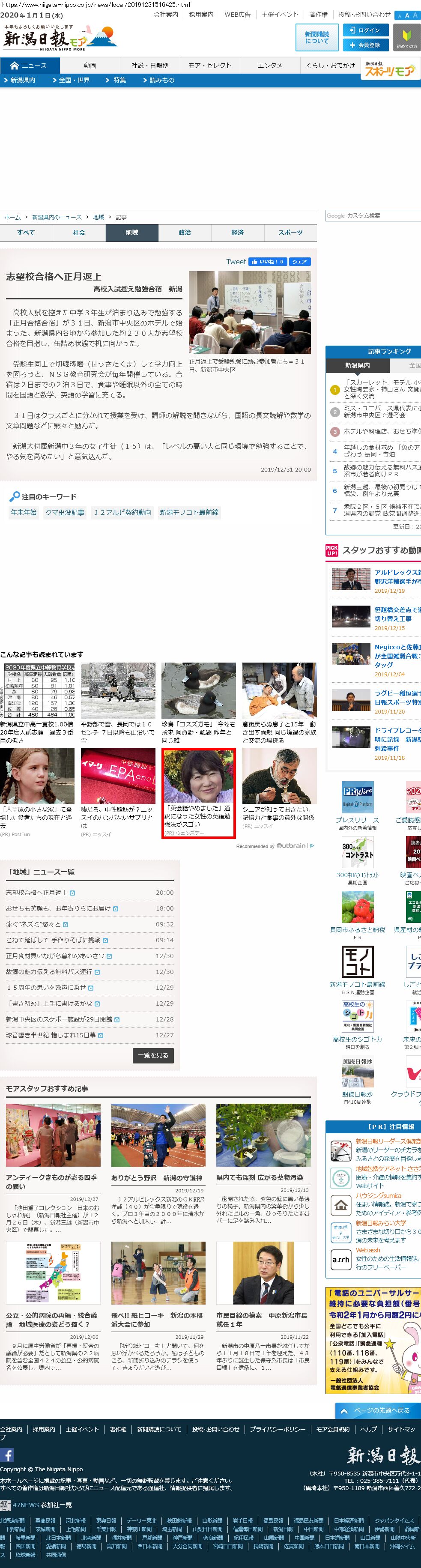Expand the 新潟県内 submenu arrow
421x1568 pixels.
tap(6, 81)
